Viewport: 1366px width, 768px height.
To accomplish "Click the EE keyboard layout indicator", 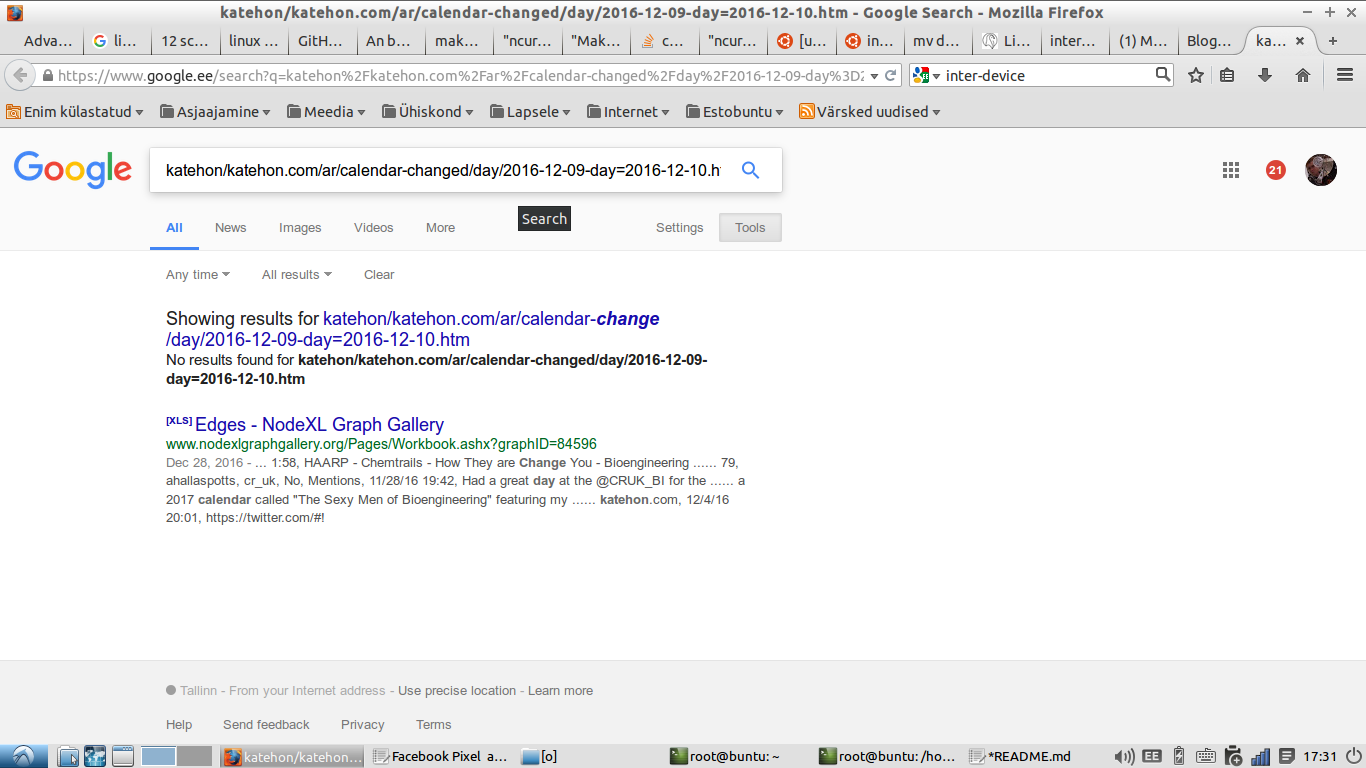I will click(1152, 756).
